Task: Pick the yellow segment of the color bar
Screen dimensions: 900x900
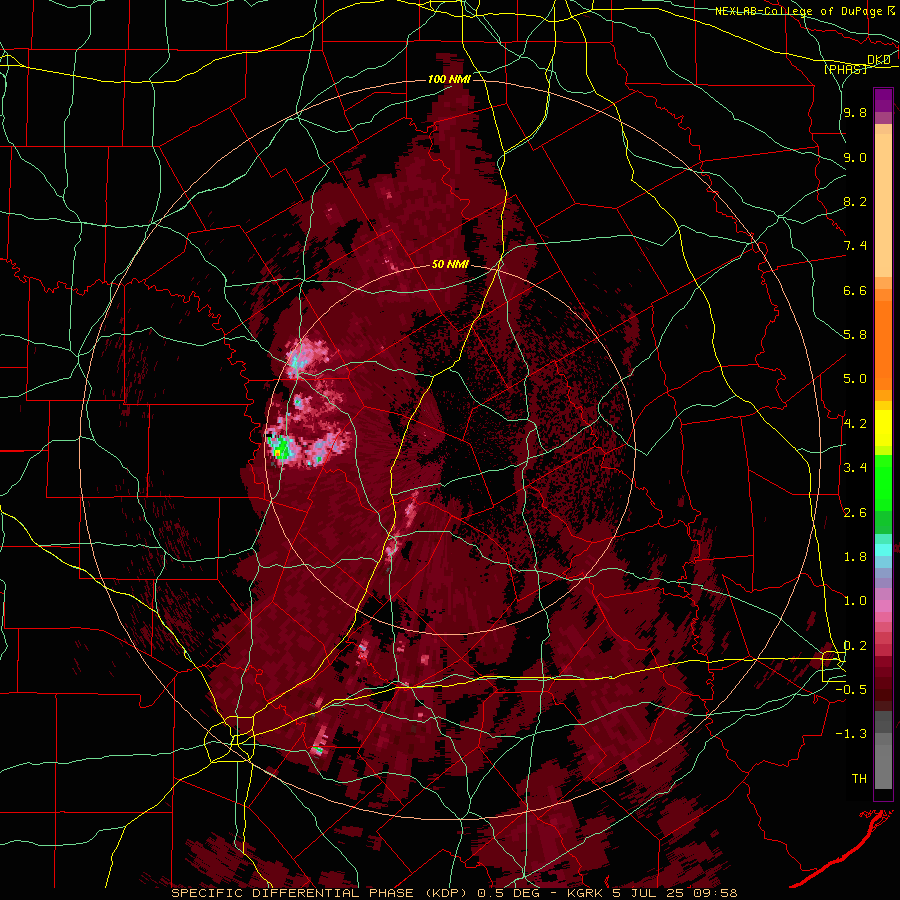Action: (x=883, y=428)
